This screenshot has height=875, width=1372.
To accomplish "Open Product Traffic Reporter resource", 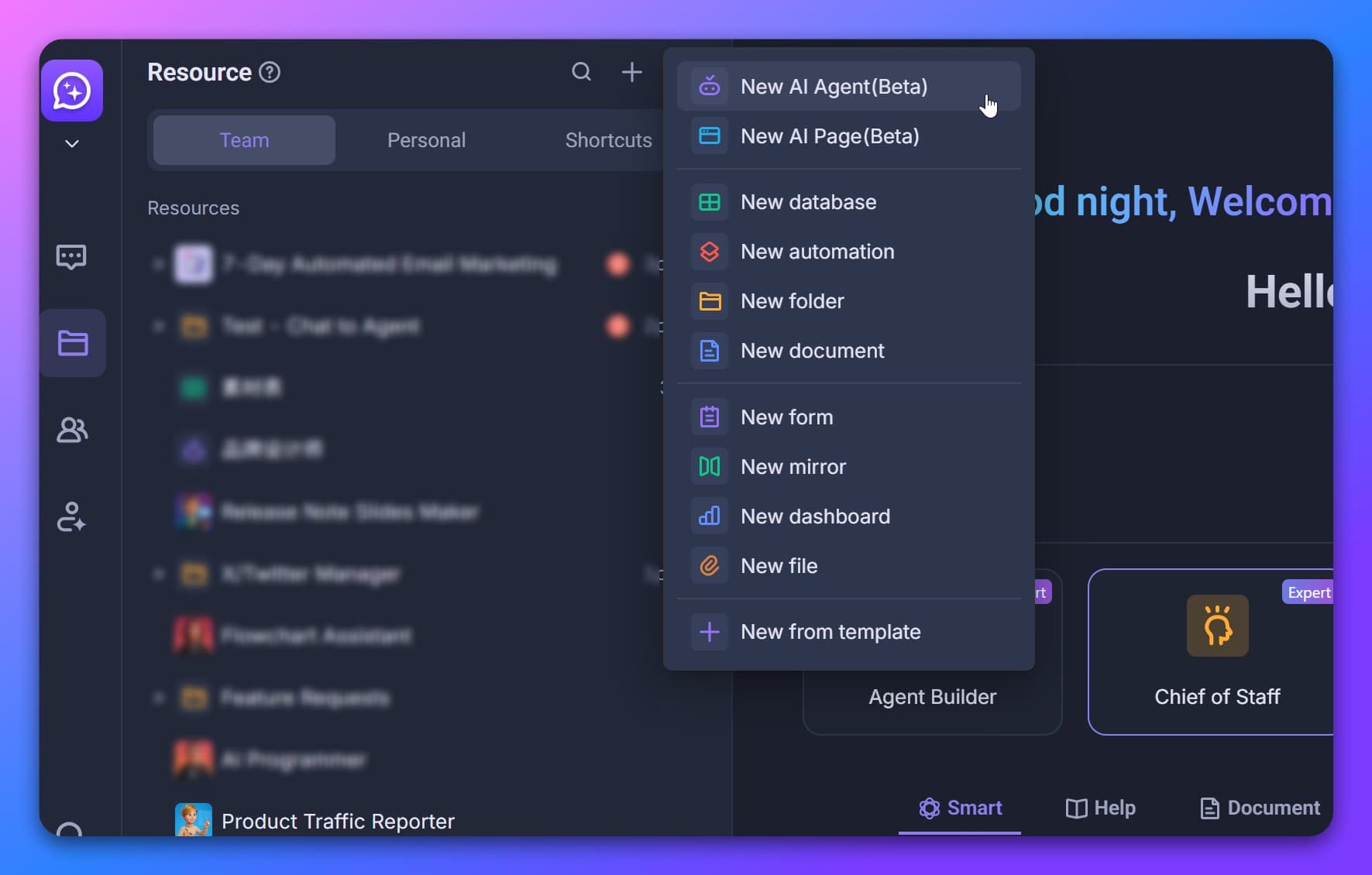I will pos(338,821).
